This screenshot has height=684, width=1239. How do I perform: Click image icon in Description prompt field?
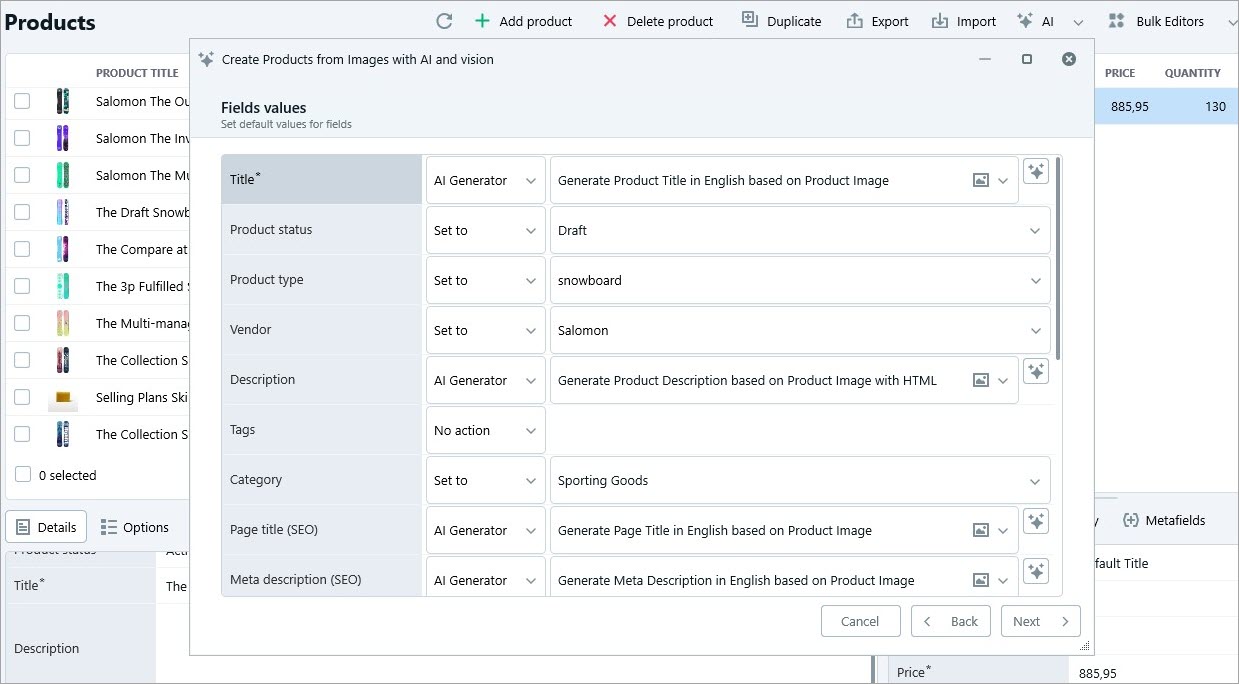[981, 381]
